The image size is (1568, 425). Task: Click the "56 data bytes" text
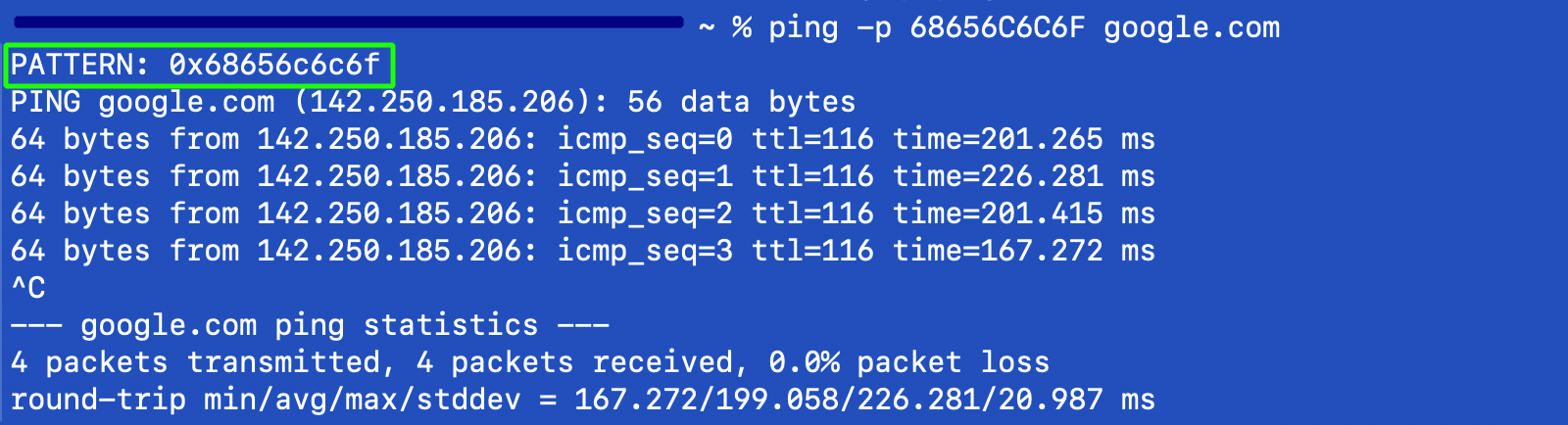(741, 103)
